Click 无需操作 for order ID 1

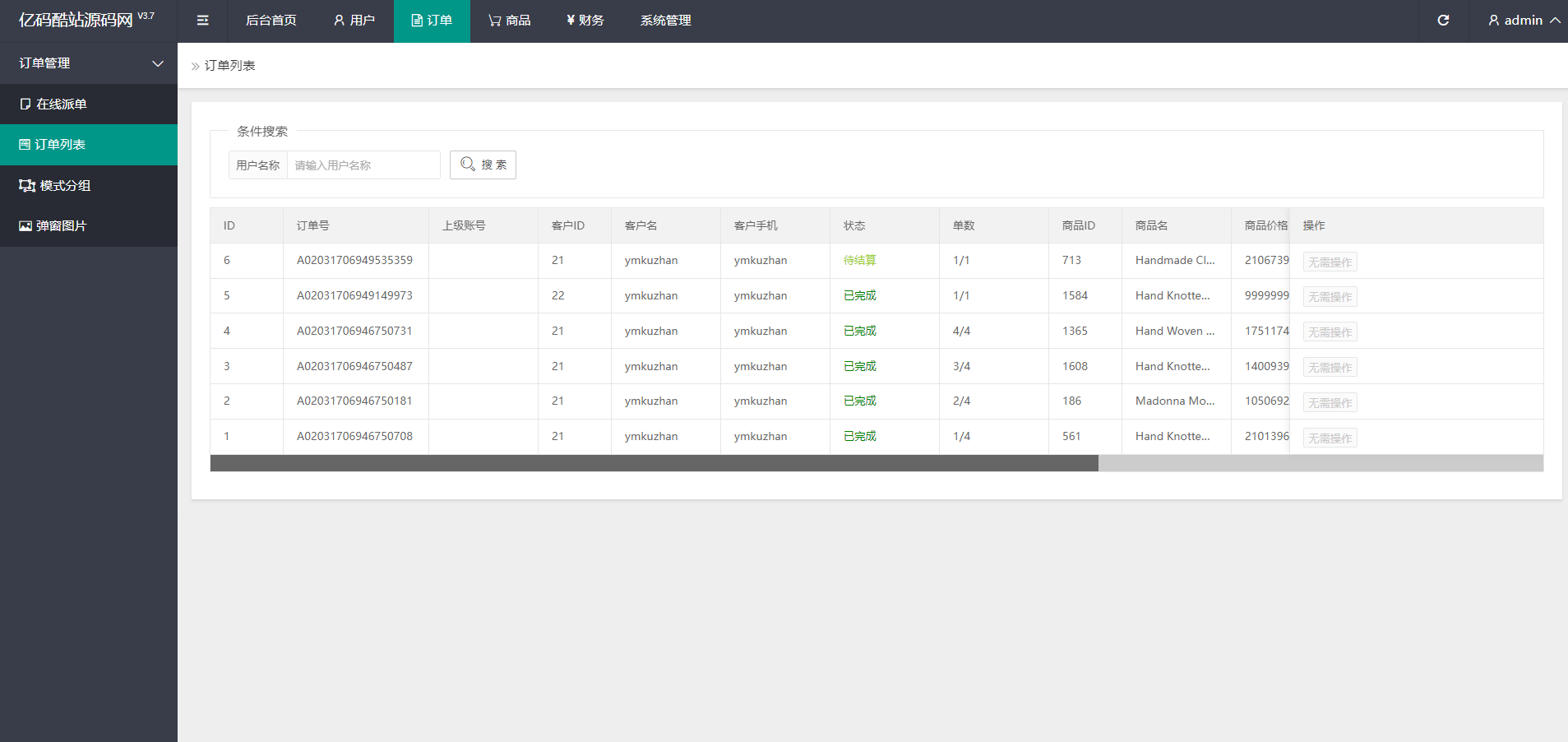[1330, 438]
